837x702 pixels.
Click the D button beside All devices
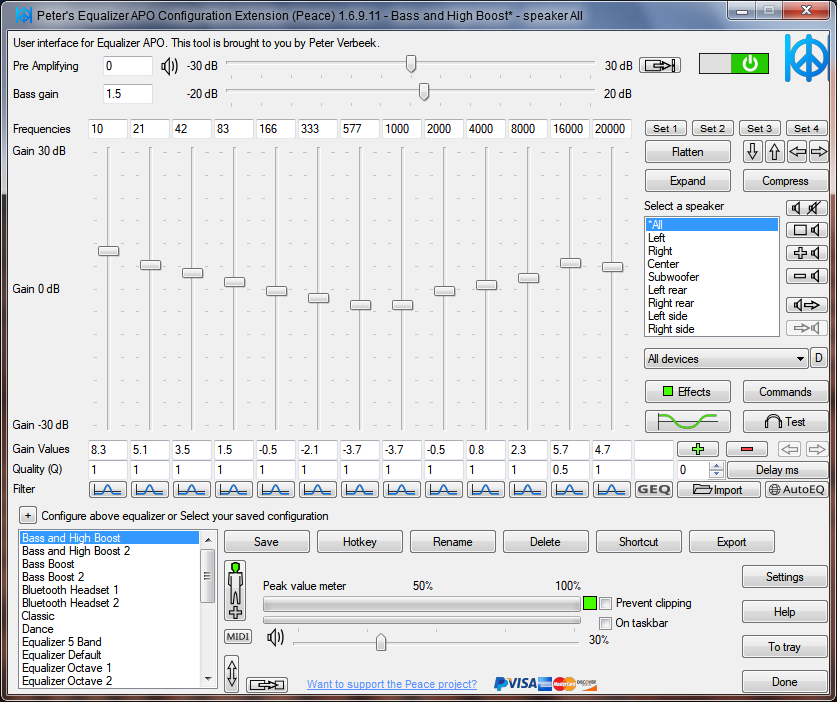click(x=819, y=358)
